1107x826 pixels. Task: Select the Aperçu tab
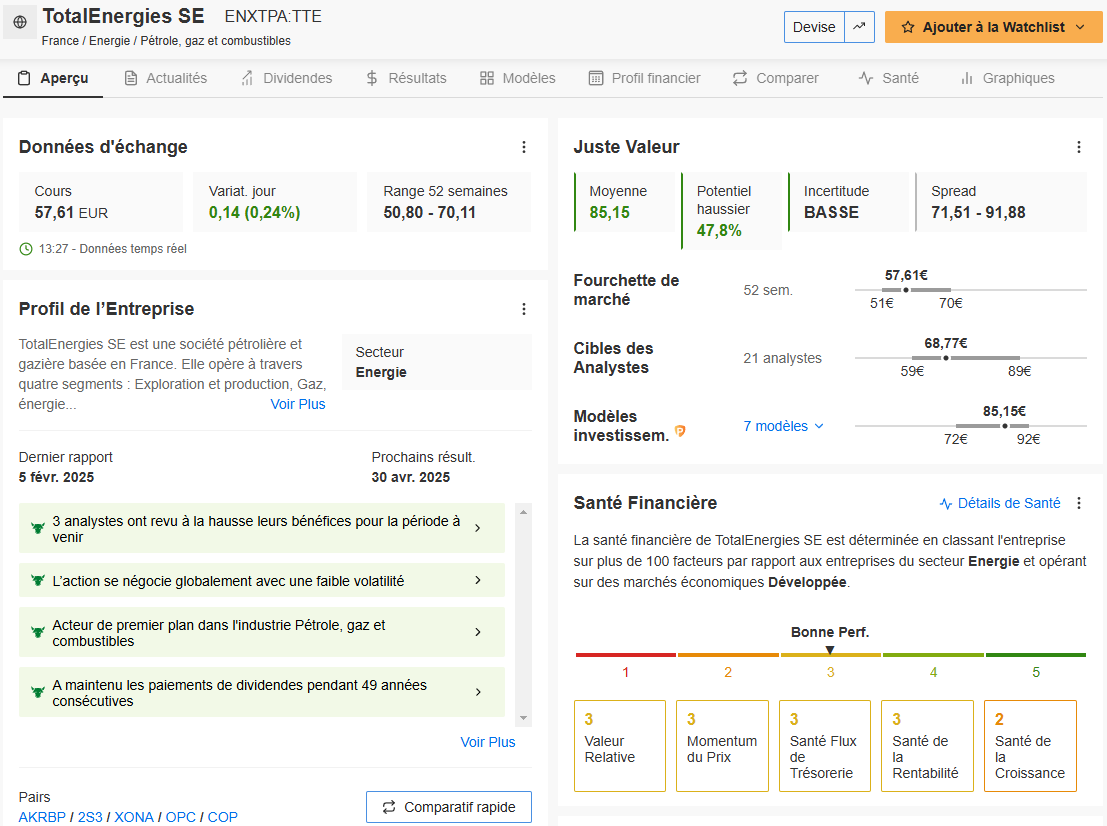tap(53, 78)
